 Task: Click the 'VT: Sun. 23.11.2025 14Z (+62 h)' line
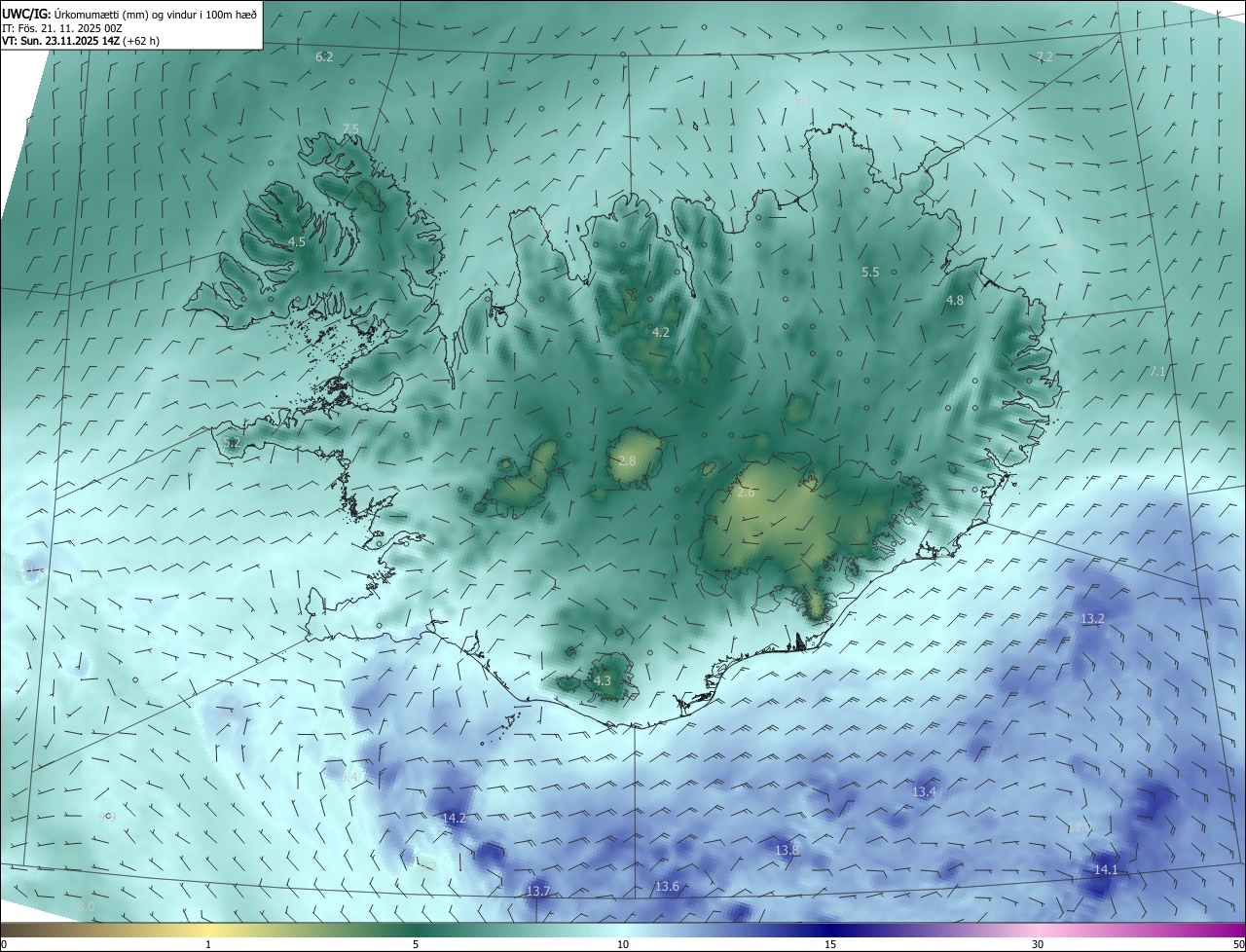point(81,41)
